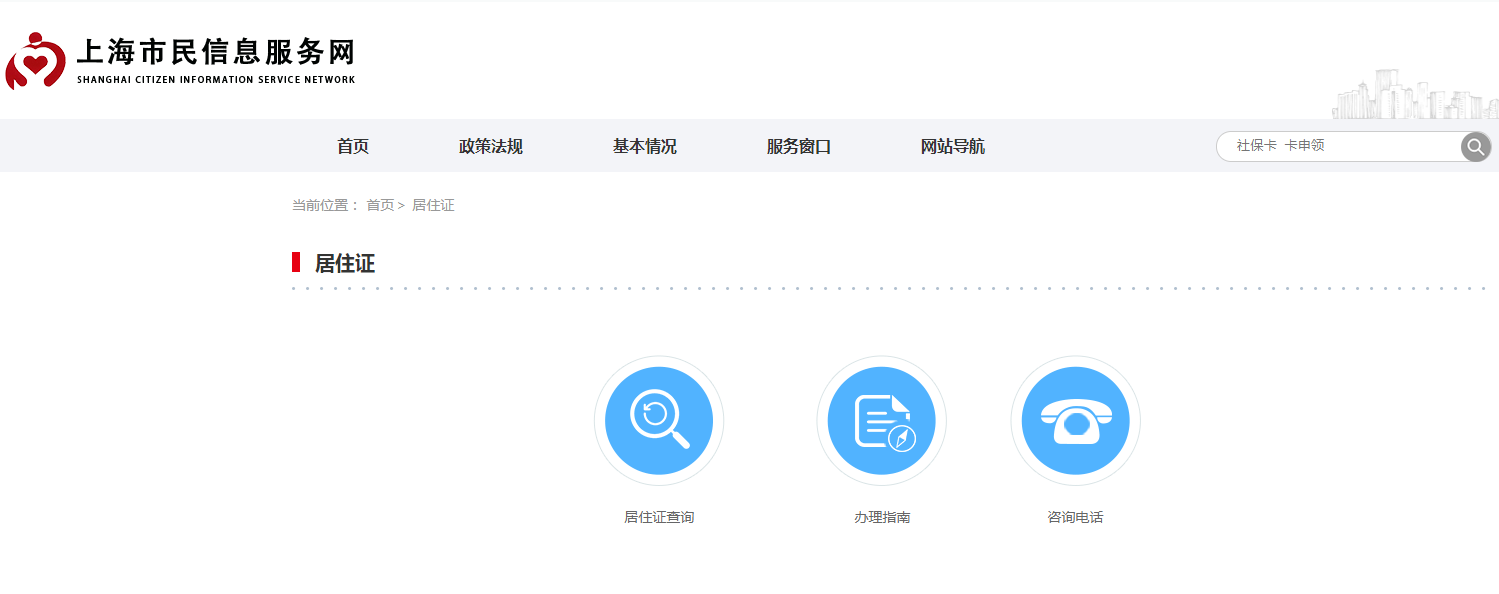Open the 政策法规 menu item
Viewport: 1499px width, 594px height.
point(491,146)
